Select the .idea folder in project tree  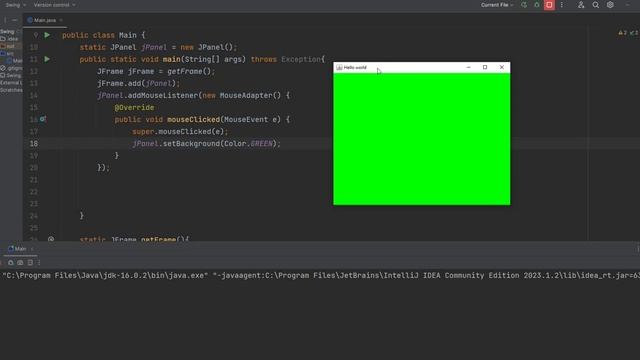[10, 39]
